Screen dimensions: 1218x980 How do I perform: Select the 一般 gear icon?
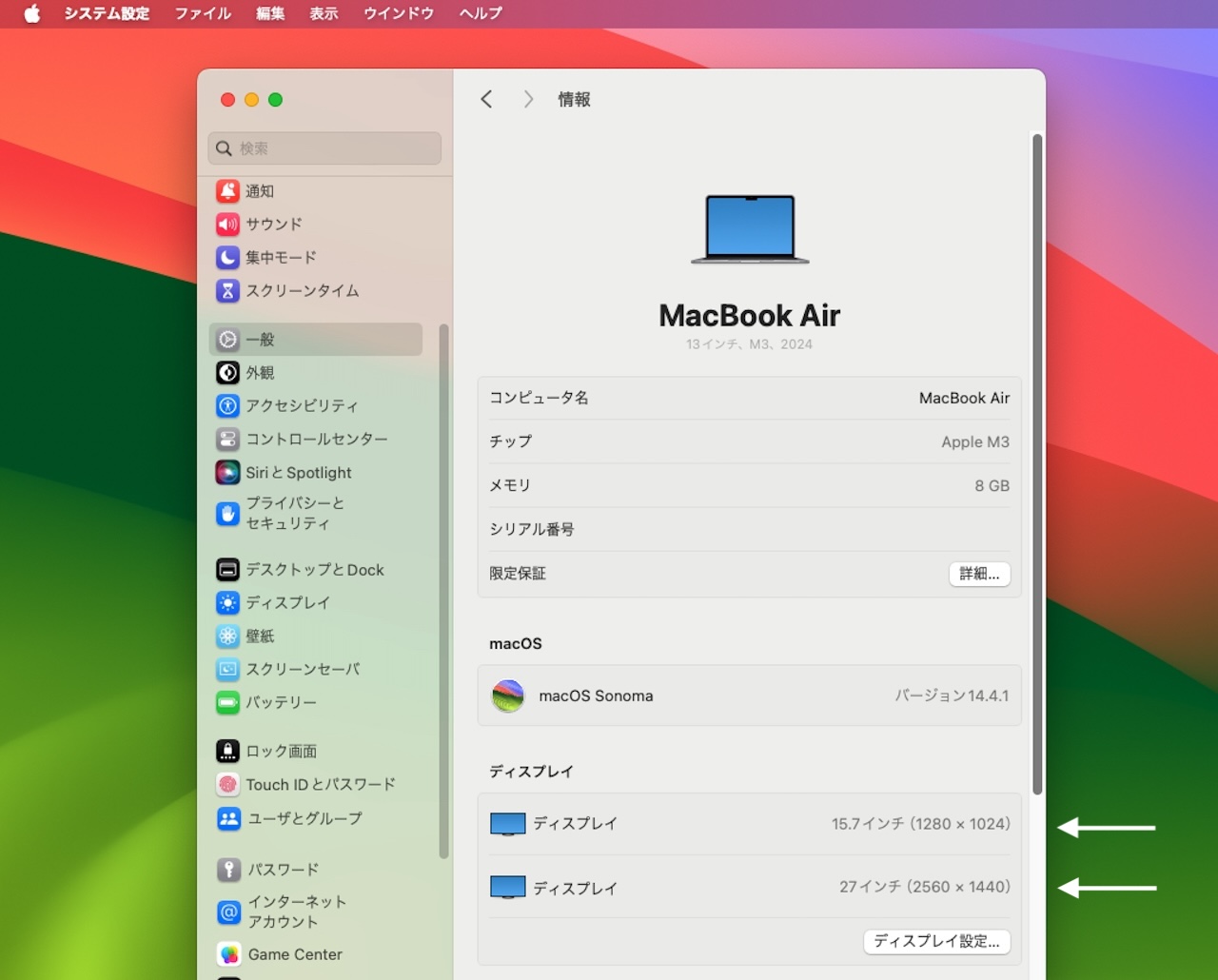[227, 340]
